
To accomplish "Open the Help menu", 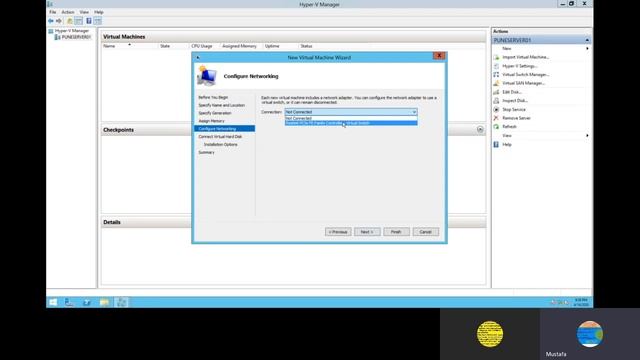I will coord(99,12).
